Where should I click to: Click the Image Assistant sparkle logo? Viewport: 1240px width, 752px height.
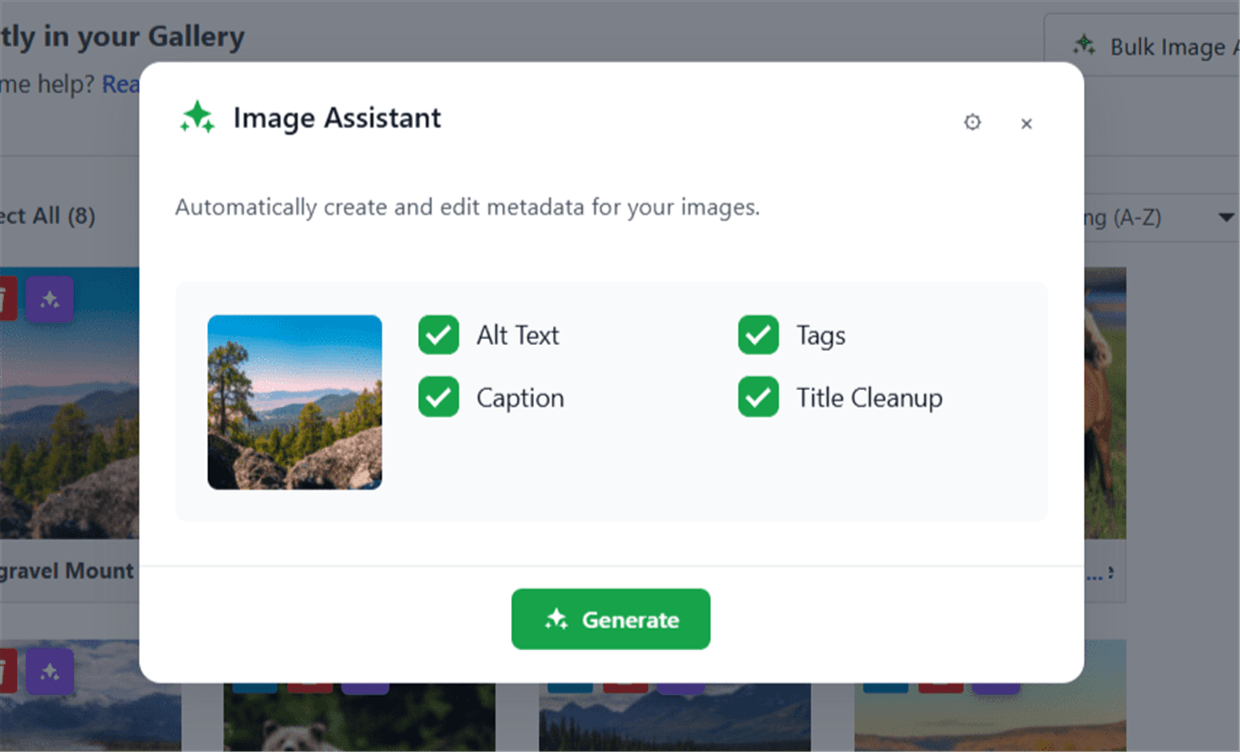pos(197,117)
